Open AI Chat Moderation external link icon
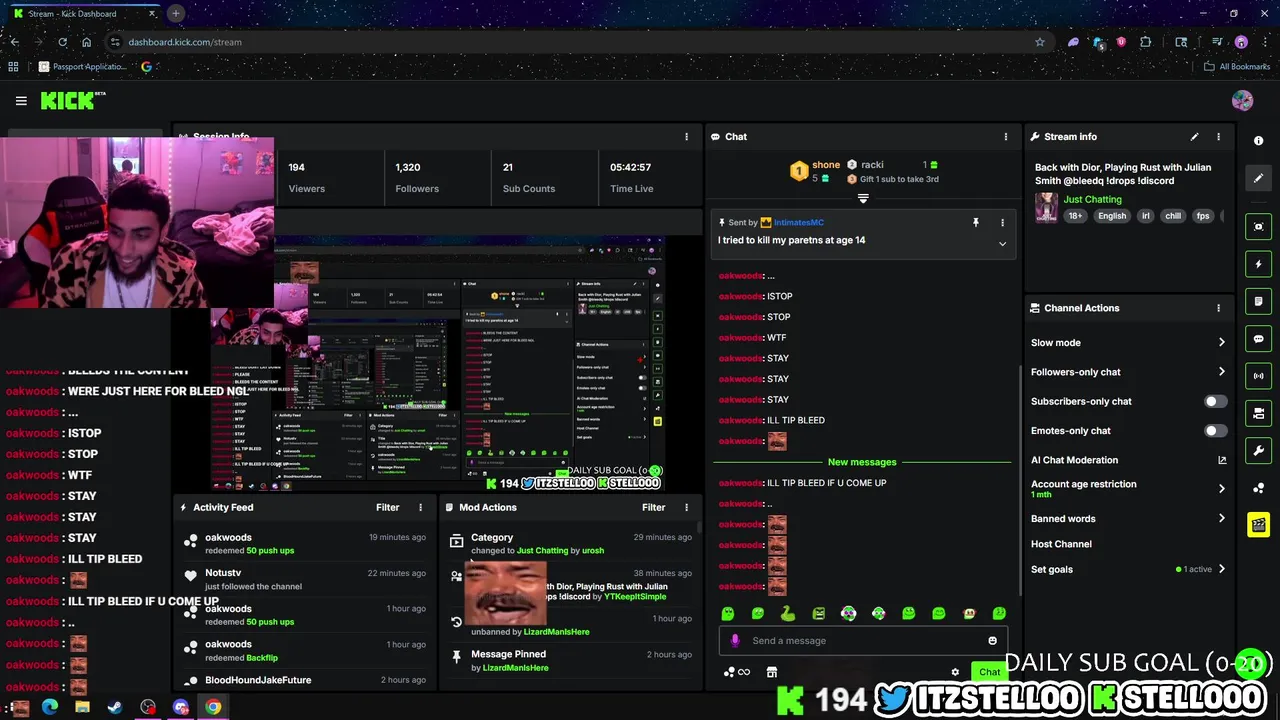This screenshot has height=720, width=1280. (1221, 460)
